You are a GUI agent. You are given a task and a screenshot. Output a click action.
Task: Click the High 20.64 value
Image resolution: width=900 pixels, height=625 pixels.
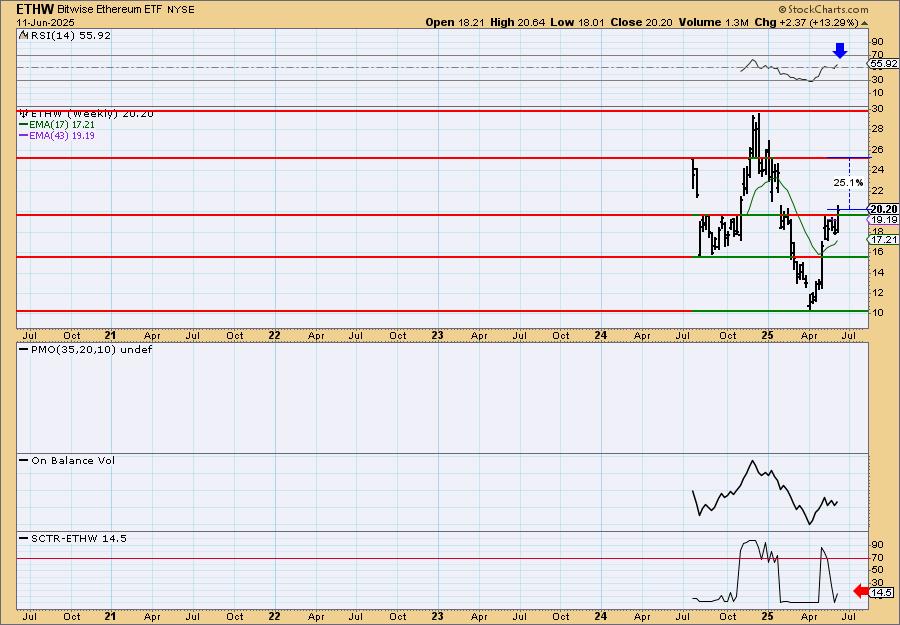[x=518, y=22]
